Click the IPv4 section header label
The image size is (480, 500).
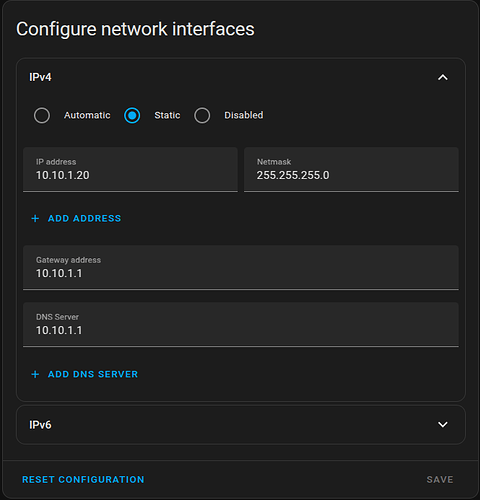40,77
